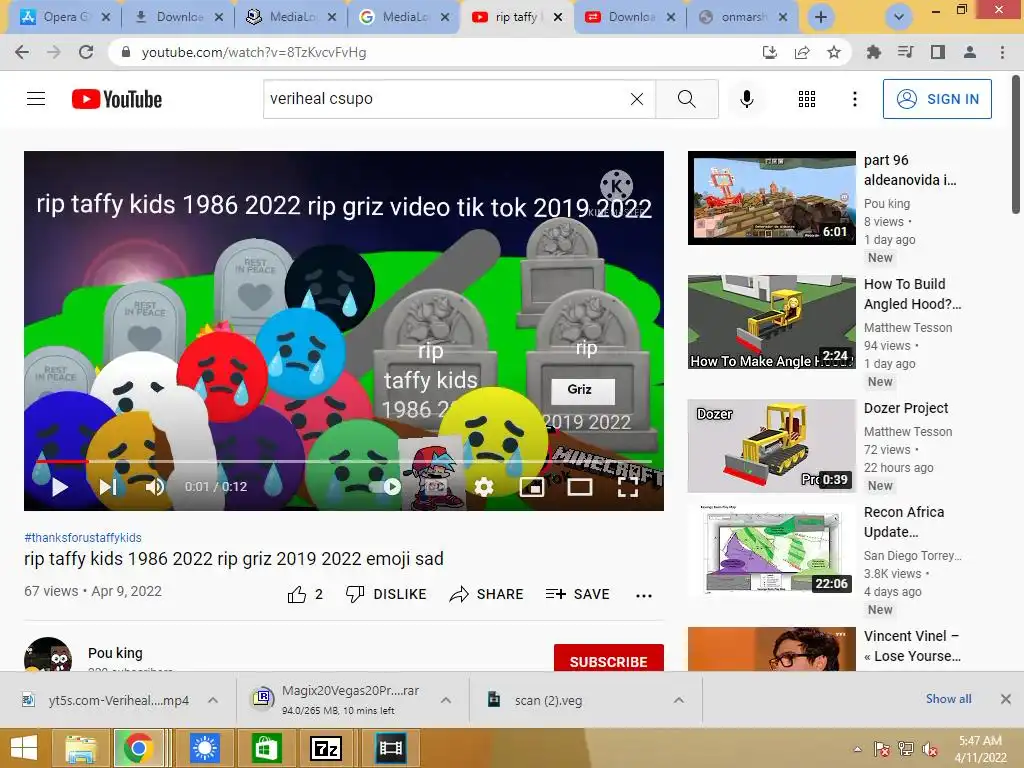Enter full screen mode
Viewport: 1024px width, 768px height.
628,487
